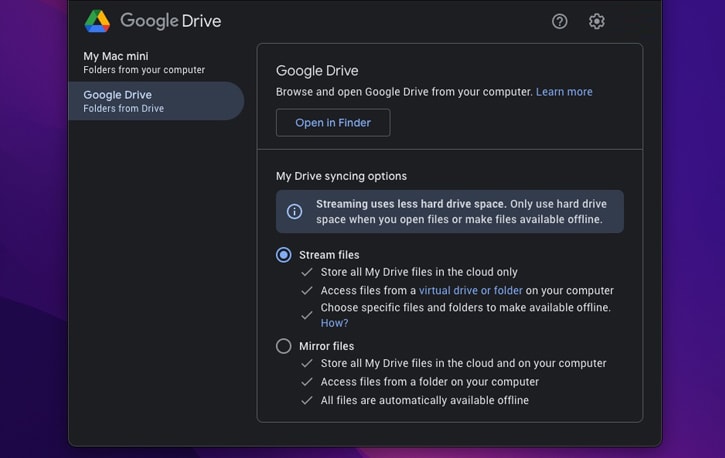
Task: Click 'Store all My Drive files in the cloud only'
Action: click(419, 272)
